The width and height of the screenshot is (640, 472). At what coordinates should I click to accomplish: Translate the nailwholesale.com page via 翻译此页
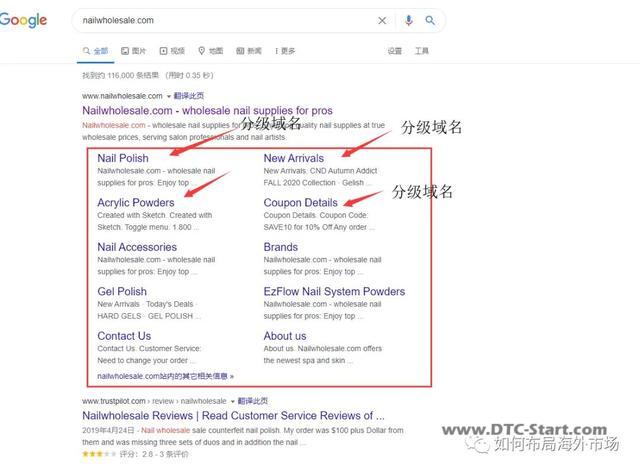[x=189, y=96]
